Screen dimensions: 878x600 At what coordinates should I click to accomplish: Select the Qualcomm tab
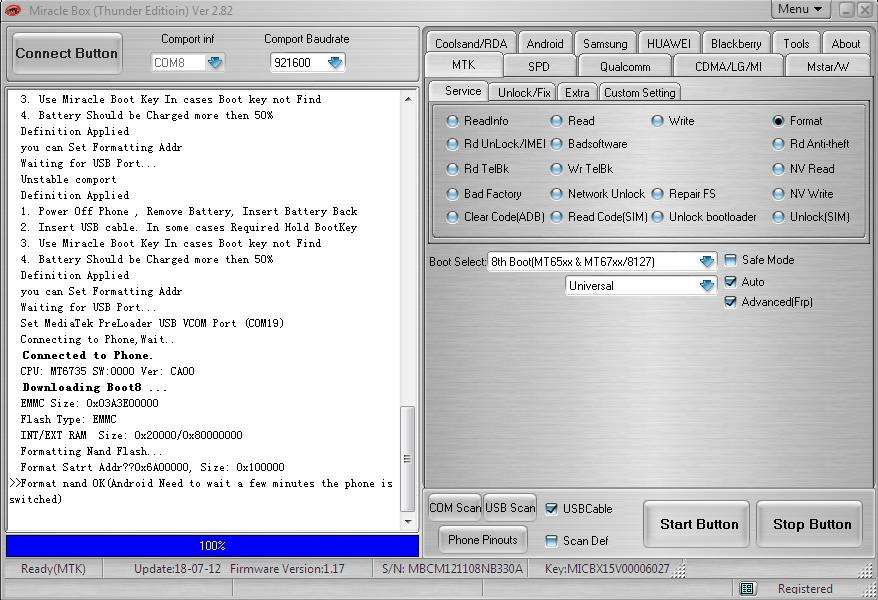625,66
